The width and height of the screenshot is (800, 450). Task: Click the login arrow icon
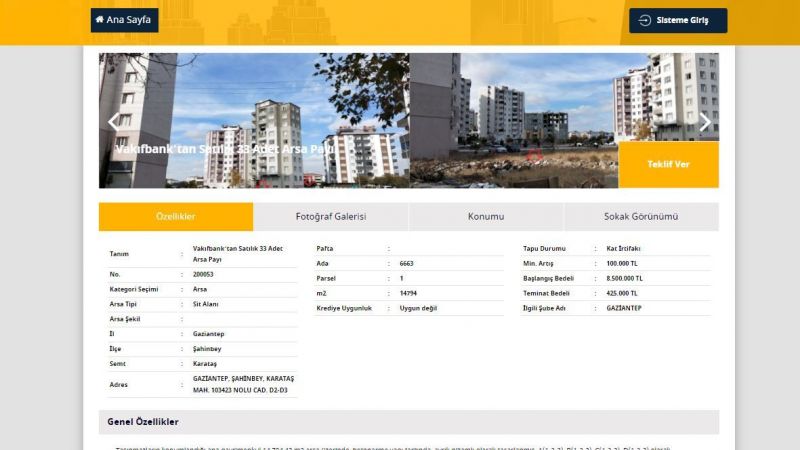point(644,20)
